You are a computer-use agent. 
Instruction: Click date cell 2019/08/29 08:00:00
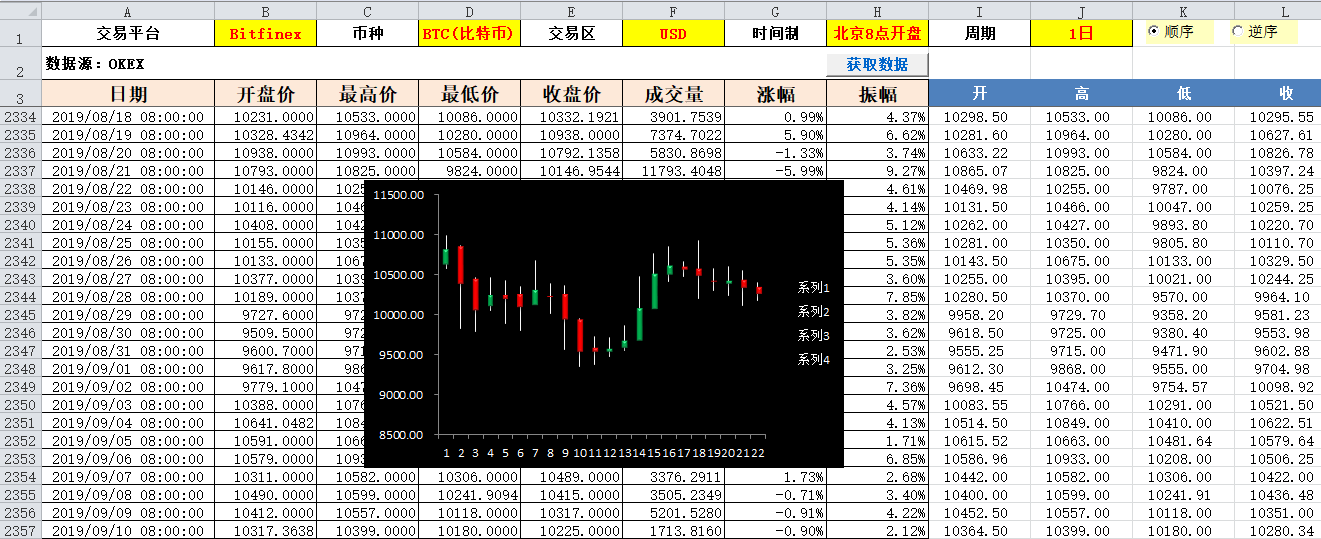coord(128,315)
